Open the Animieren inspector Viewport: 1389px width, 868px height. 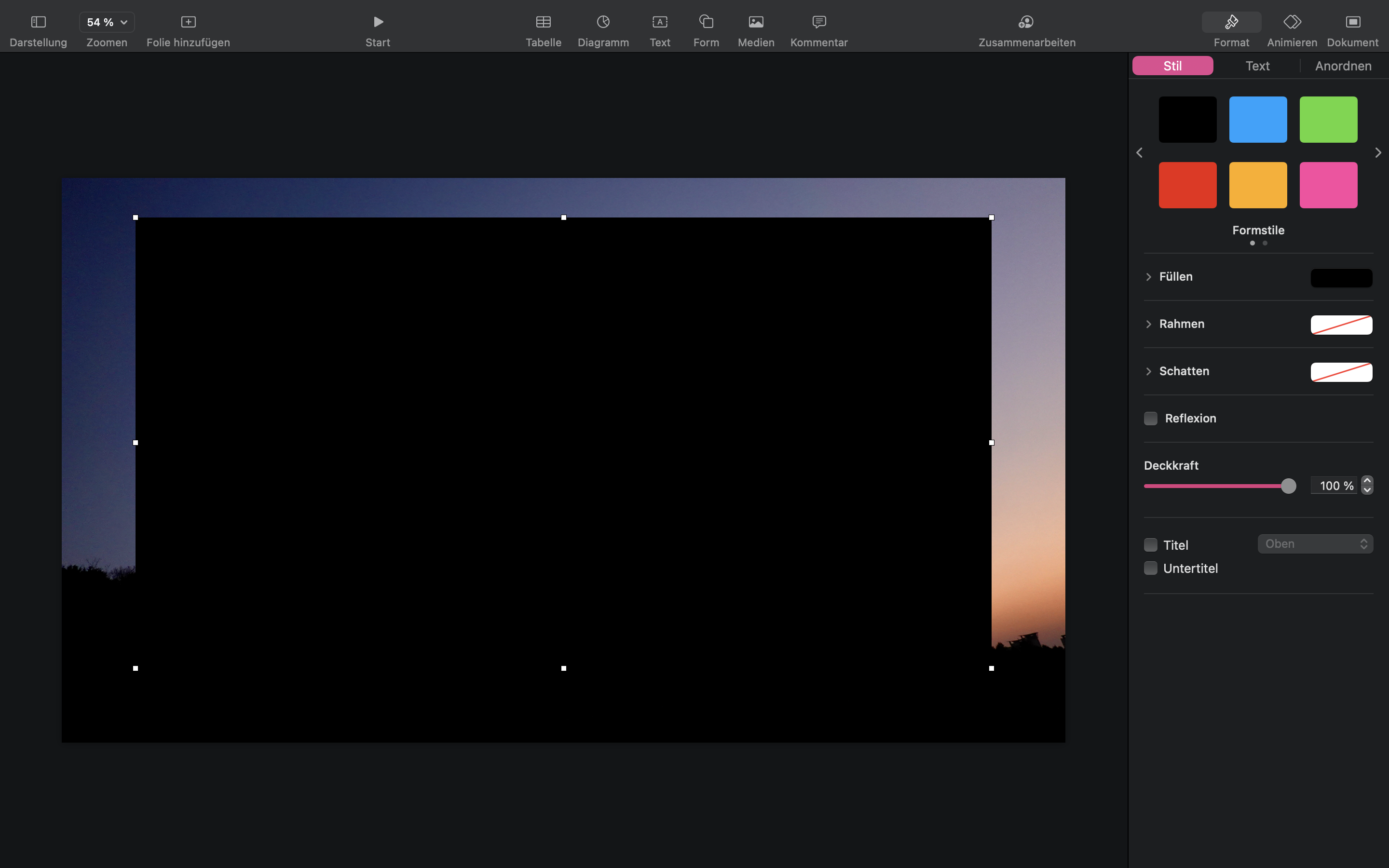click(x=1292, y=22)
